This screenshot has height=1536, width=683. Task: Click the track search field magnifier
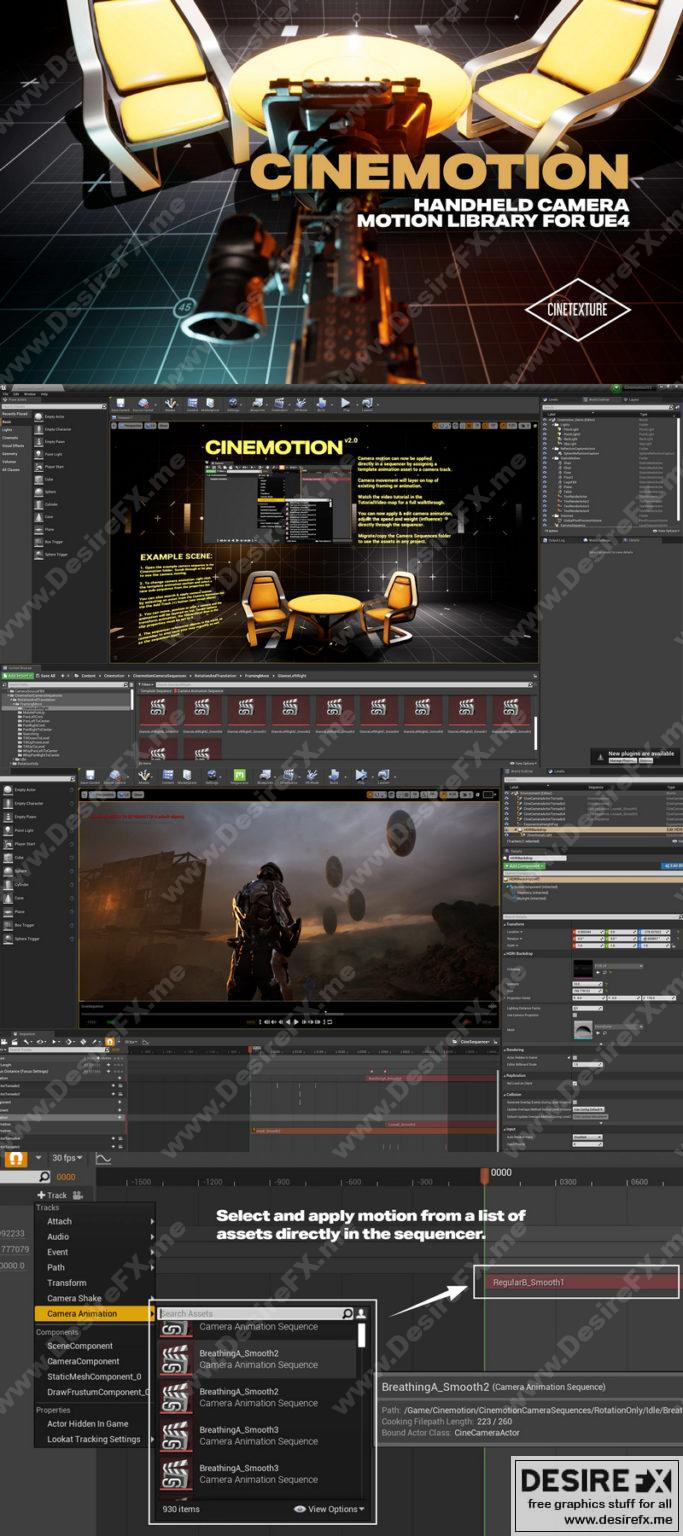tap(43, 1177)
